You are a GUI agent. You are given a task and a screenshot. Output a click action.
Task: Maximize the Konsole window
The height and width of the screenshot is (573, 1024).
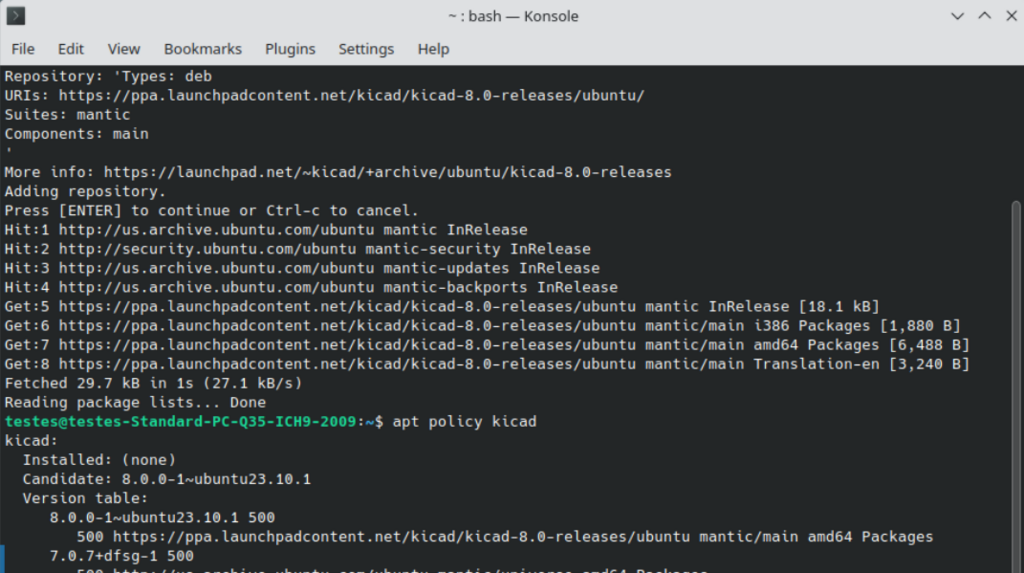point(983,16)
